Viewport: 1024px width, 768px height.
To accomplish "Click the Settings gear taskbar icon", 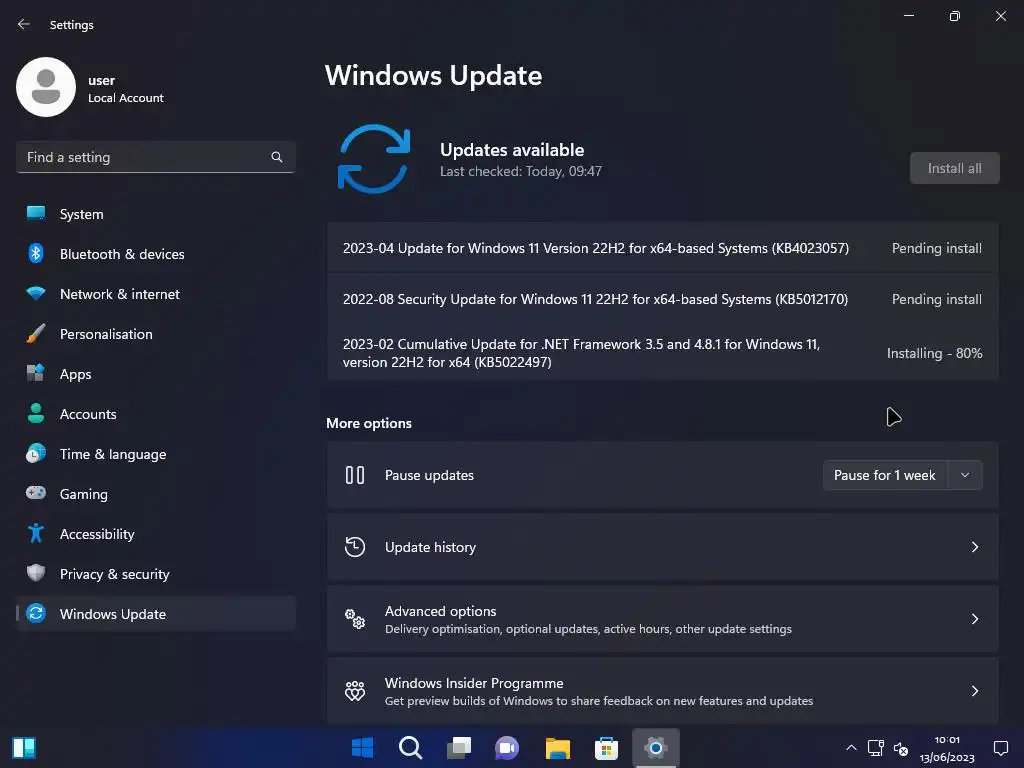I will 656,748.
